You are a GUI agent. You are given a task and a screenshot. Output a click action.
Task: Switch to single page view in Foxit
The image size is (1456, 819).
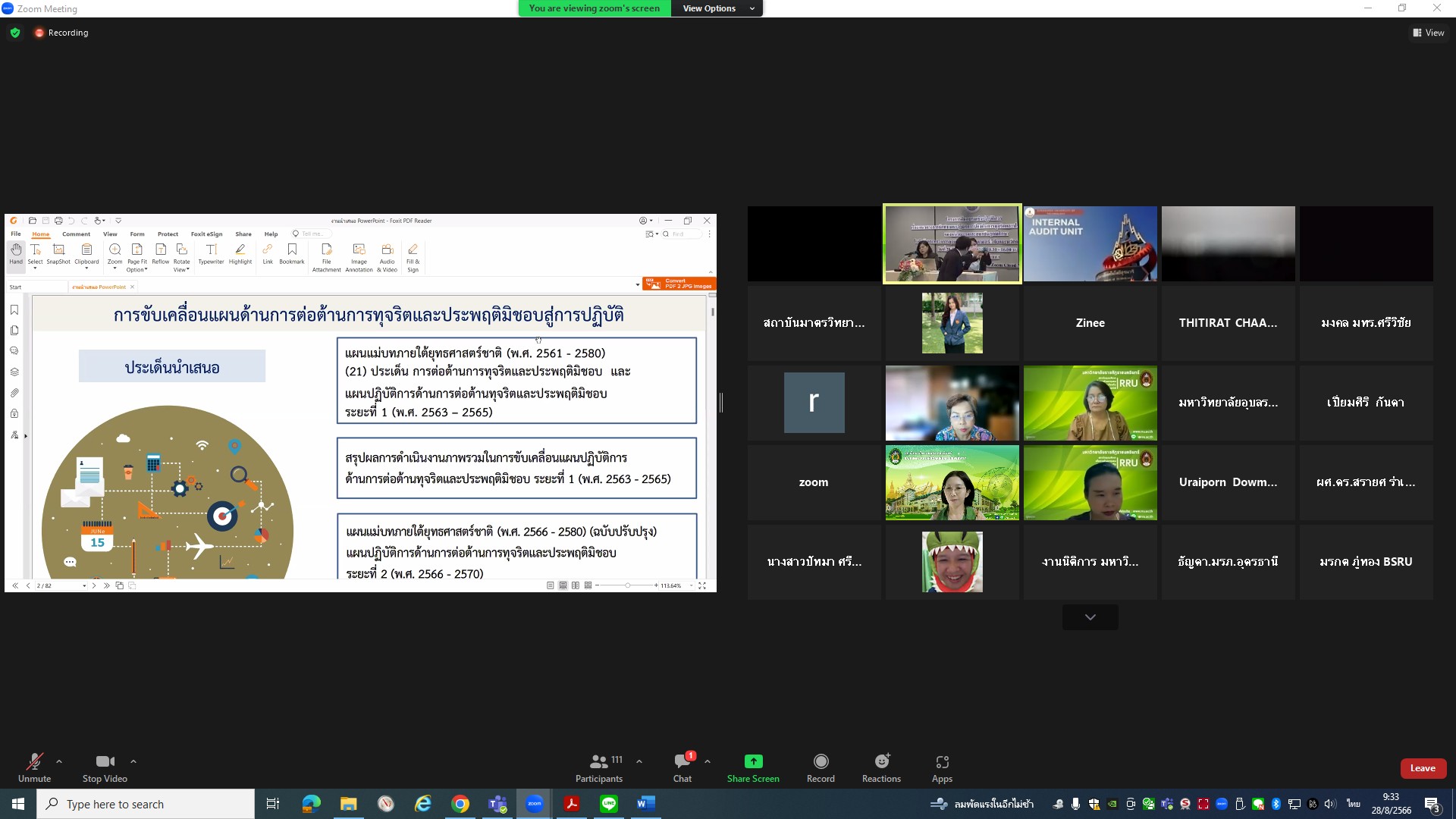pos(551,585)
